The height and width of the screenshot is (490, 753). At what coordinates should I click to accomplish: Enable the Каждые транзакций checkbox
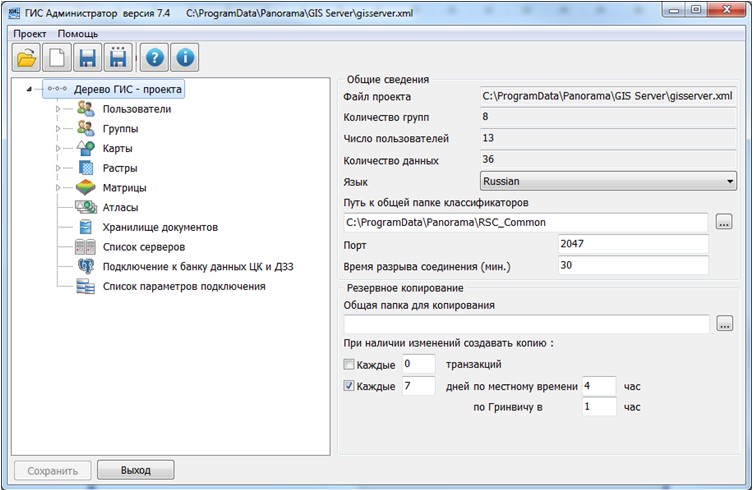coord(349,364)
